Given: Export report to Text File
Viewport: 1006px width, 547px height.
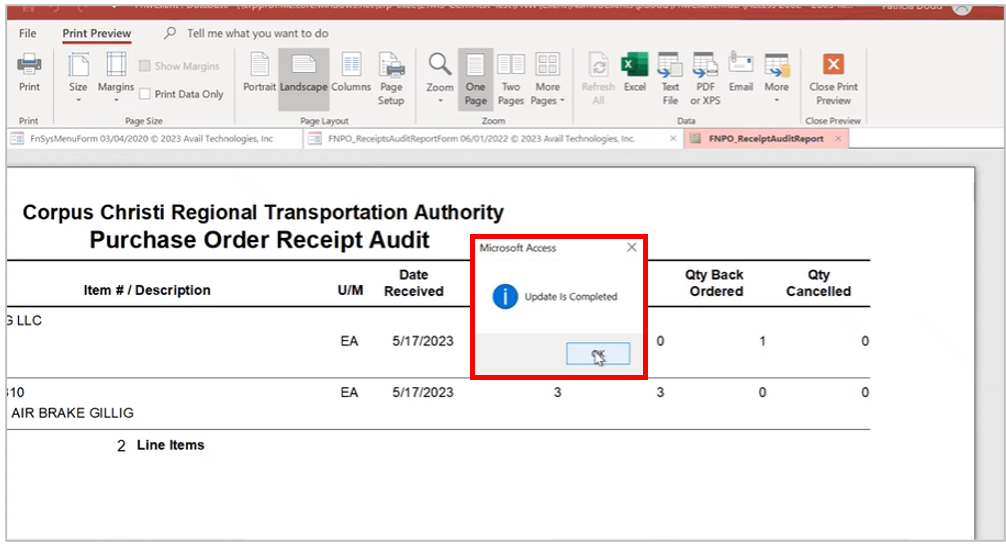Looking at the screenshot, I should pos(670,79).
